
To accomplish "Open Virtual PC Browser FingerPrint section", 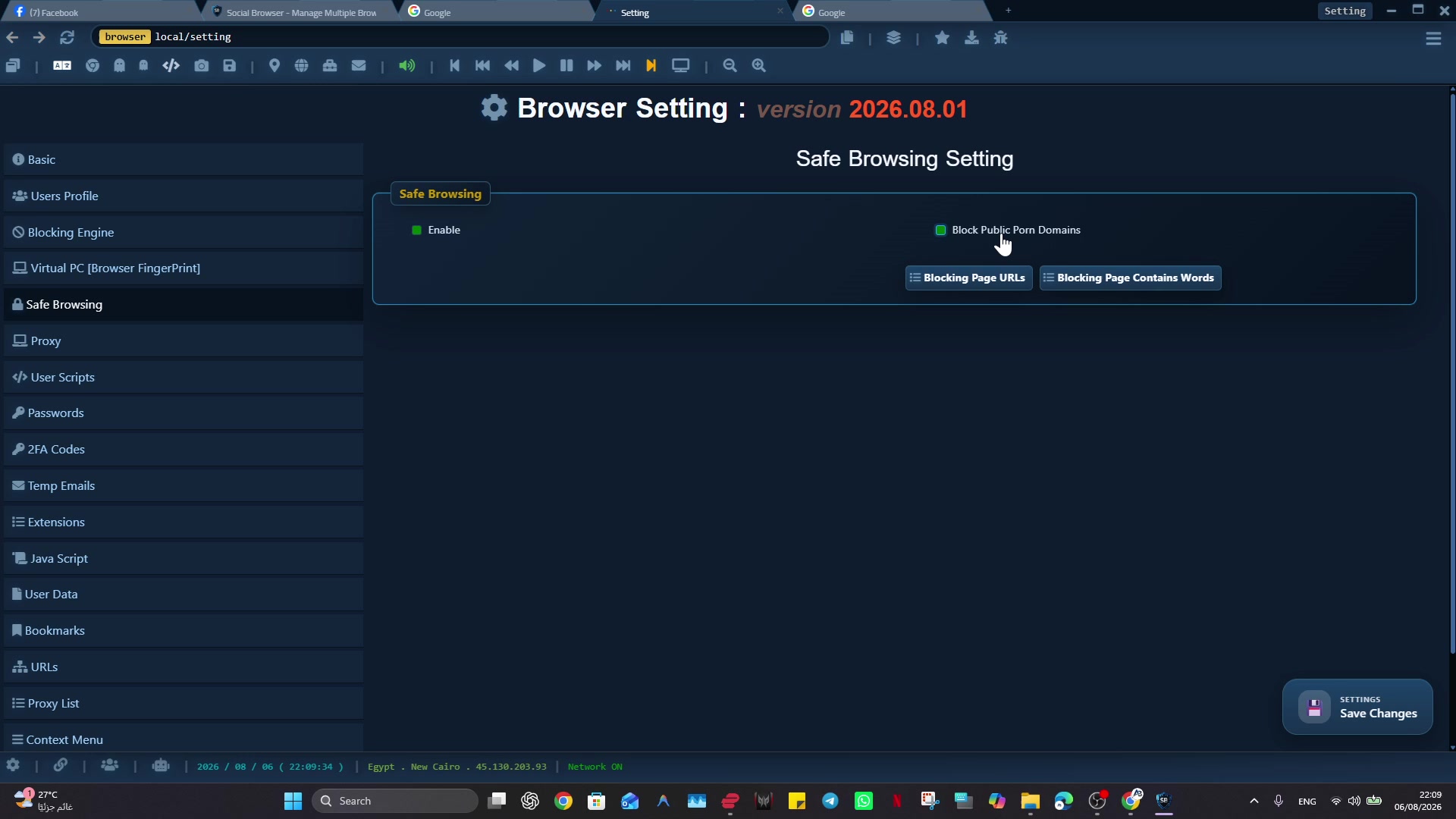I will coord(184,268).
